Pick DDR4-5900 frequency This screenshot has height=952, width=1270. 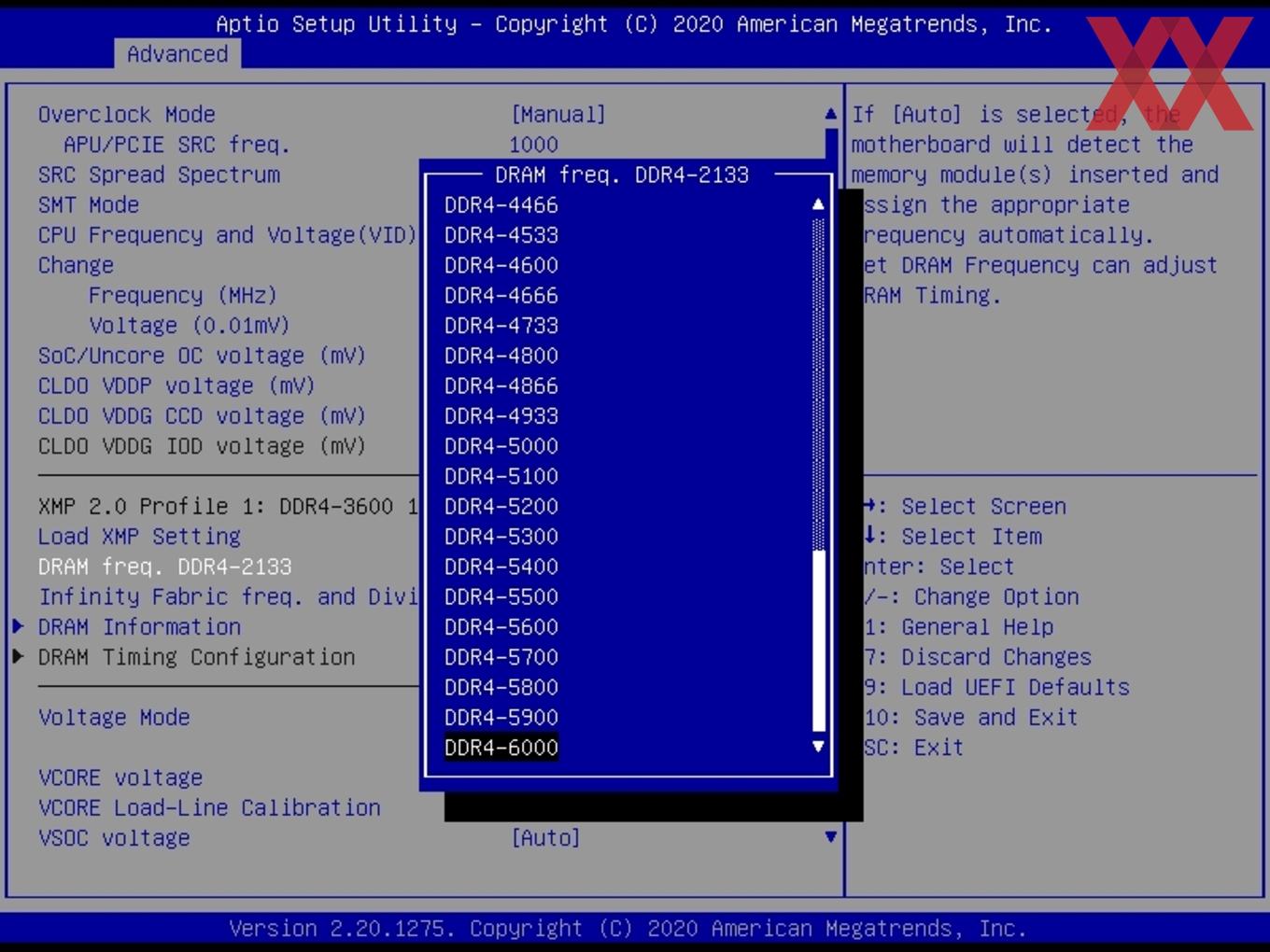click(x=501, y=718)
